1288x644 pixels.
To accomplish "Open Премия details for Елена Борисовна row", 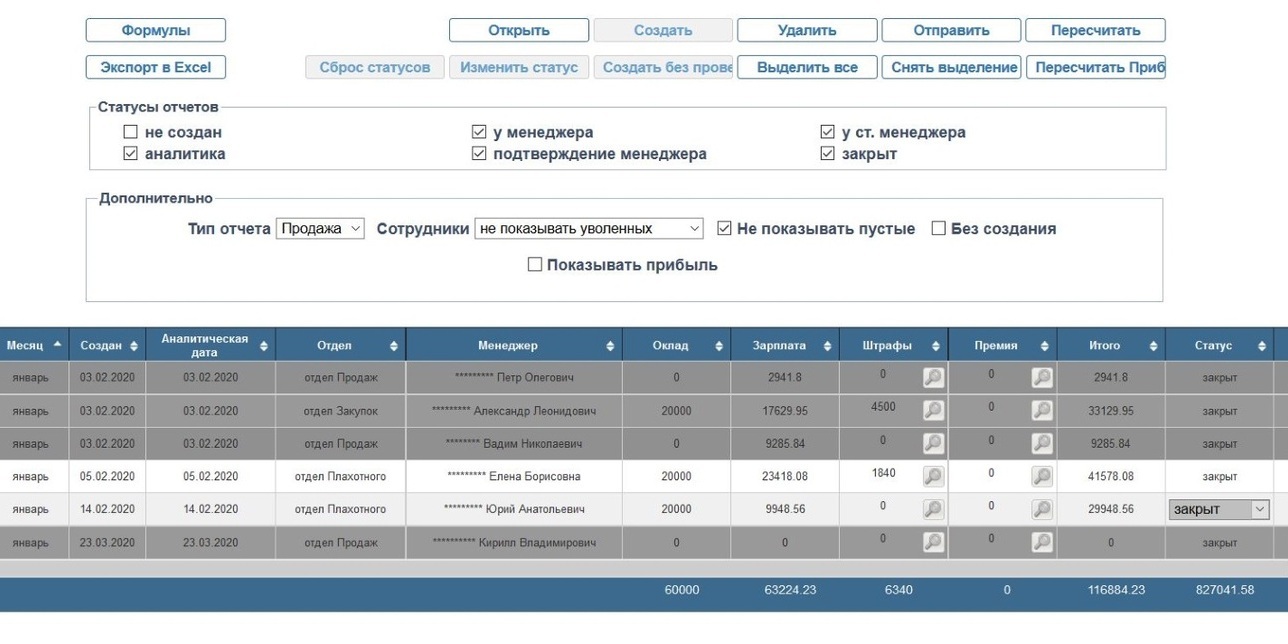I will point(1041,476).
